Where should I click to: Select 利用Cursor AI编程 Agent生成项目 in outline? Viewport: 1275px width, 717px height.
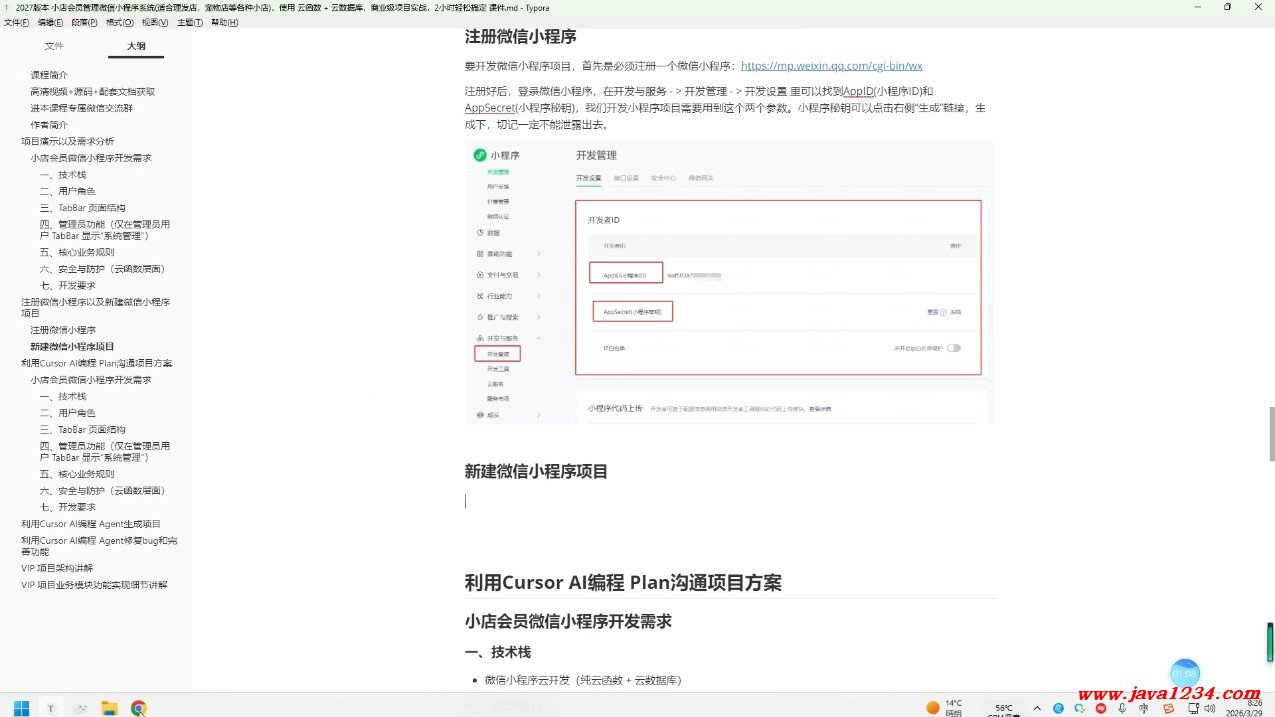tap(91, 524)
